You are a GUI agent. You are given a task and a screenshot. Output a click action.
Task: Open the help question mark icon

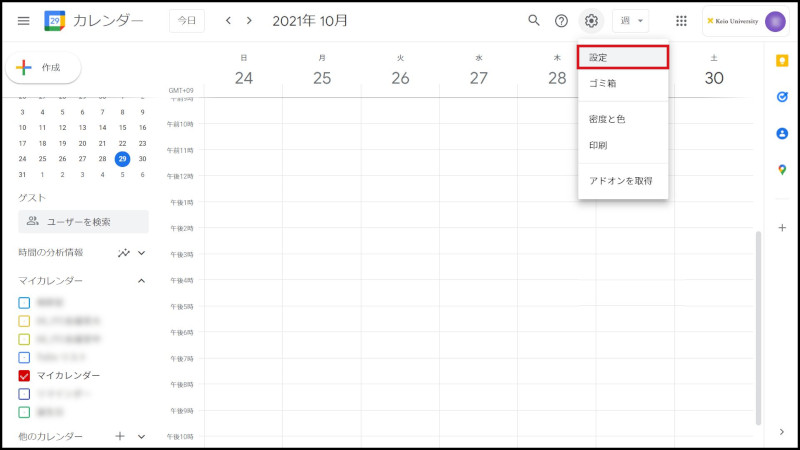pyautogui.click(x=562, y=20)
